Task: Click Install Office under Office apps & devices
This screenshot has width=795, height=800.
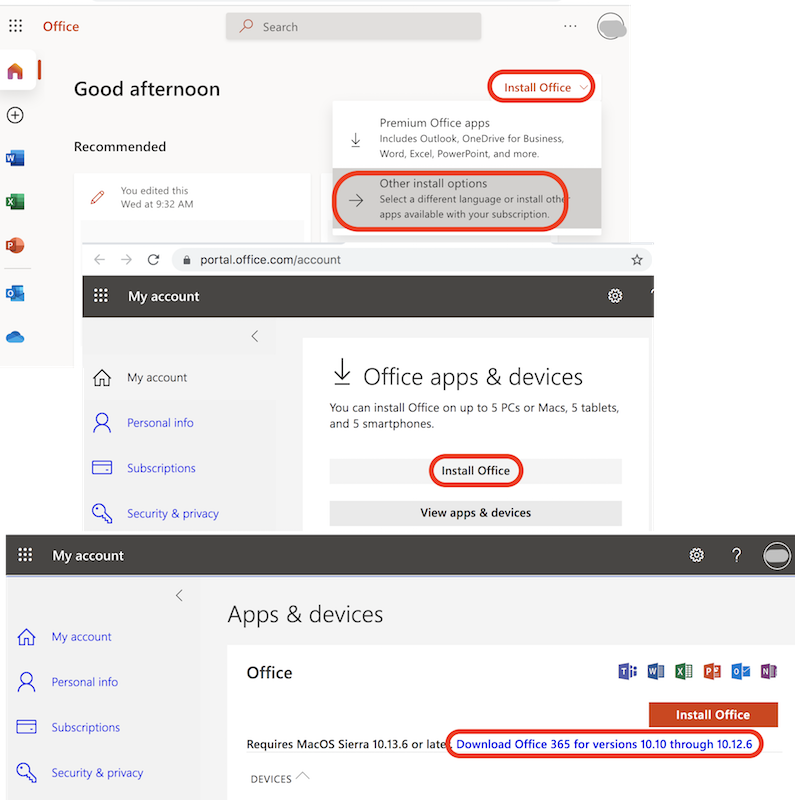Action: [476, 471]
